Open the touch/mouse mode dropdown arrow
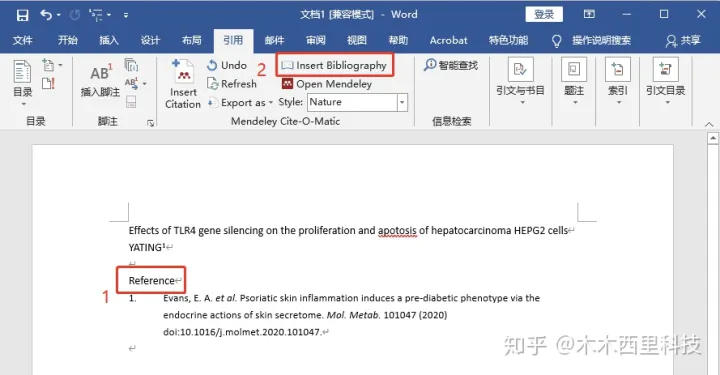Screen dimensions: 720x375 click(109, 16)
